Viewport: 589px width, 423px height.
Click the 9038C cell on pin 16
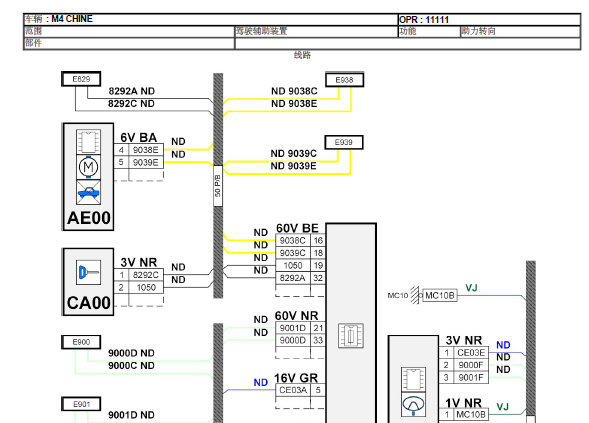click(x=293, y=240)
